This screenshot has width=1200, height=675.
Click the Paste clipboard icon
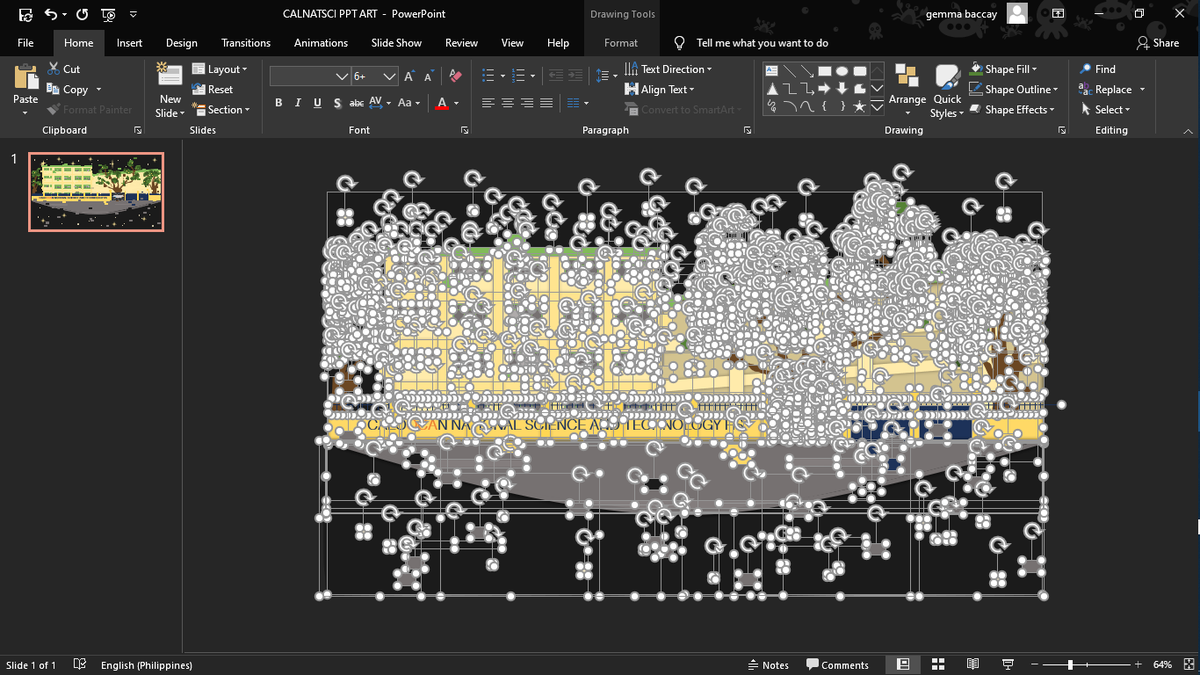tap(26, 79)
